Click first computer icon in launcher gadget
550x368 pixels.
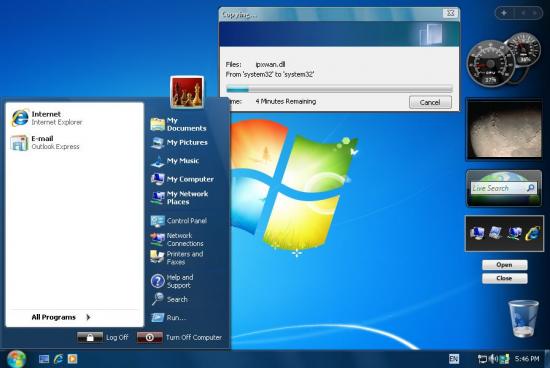pos(477,233)
